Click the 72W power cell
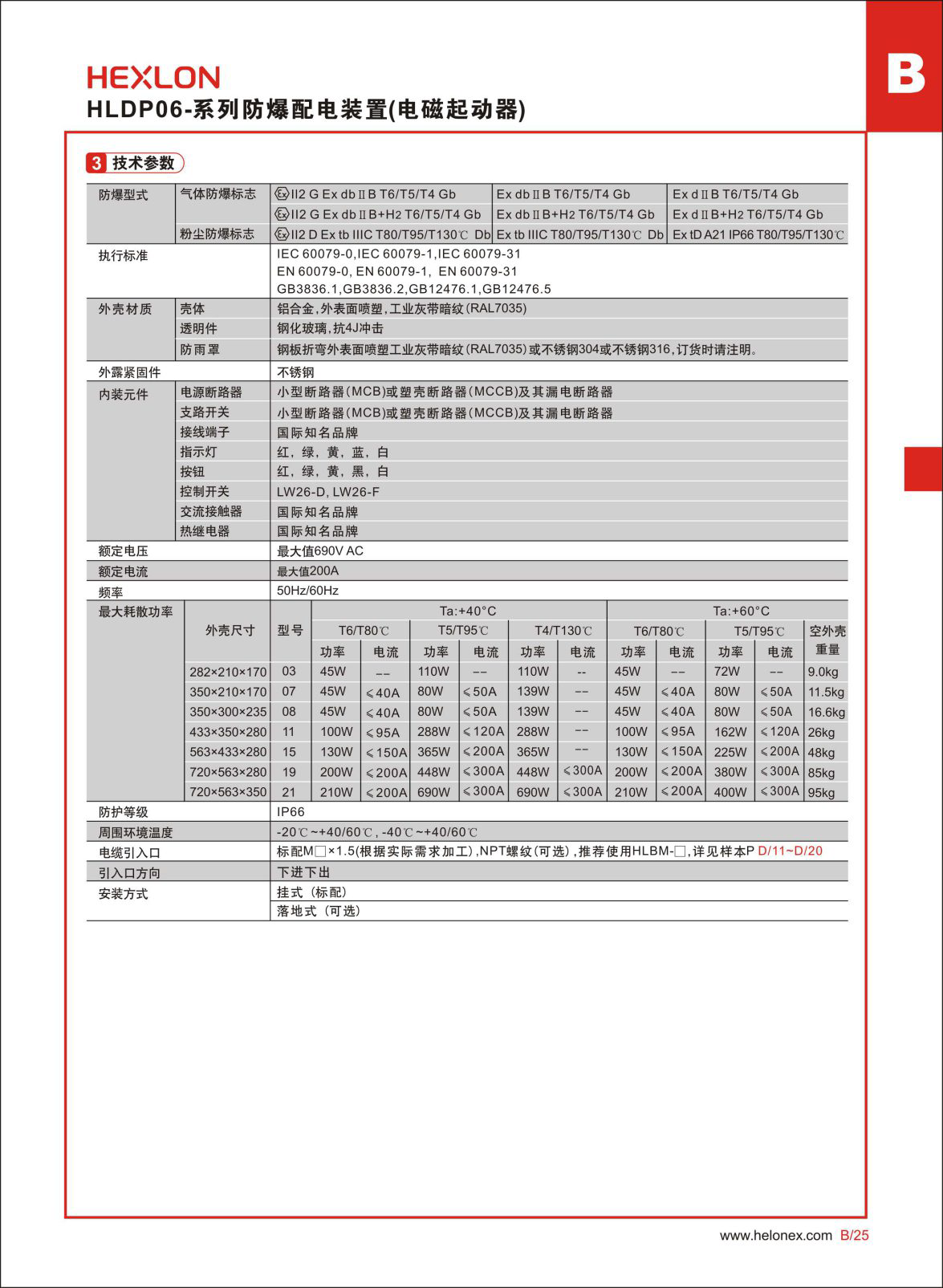943x1288 pixels. coord(726,671)
